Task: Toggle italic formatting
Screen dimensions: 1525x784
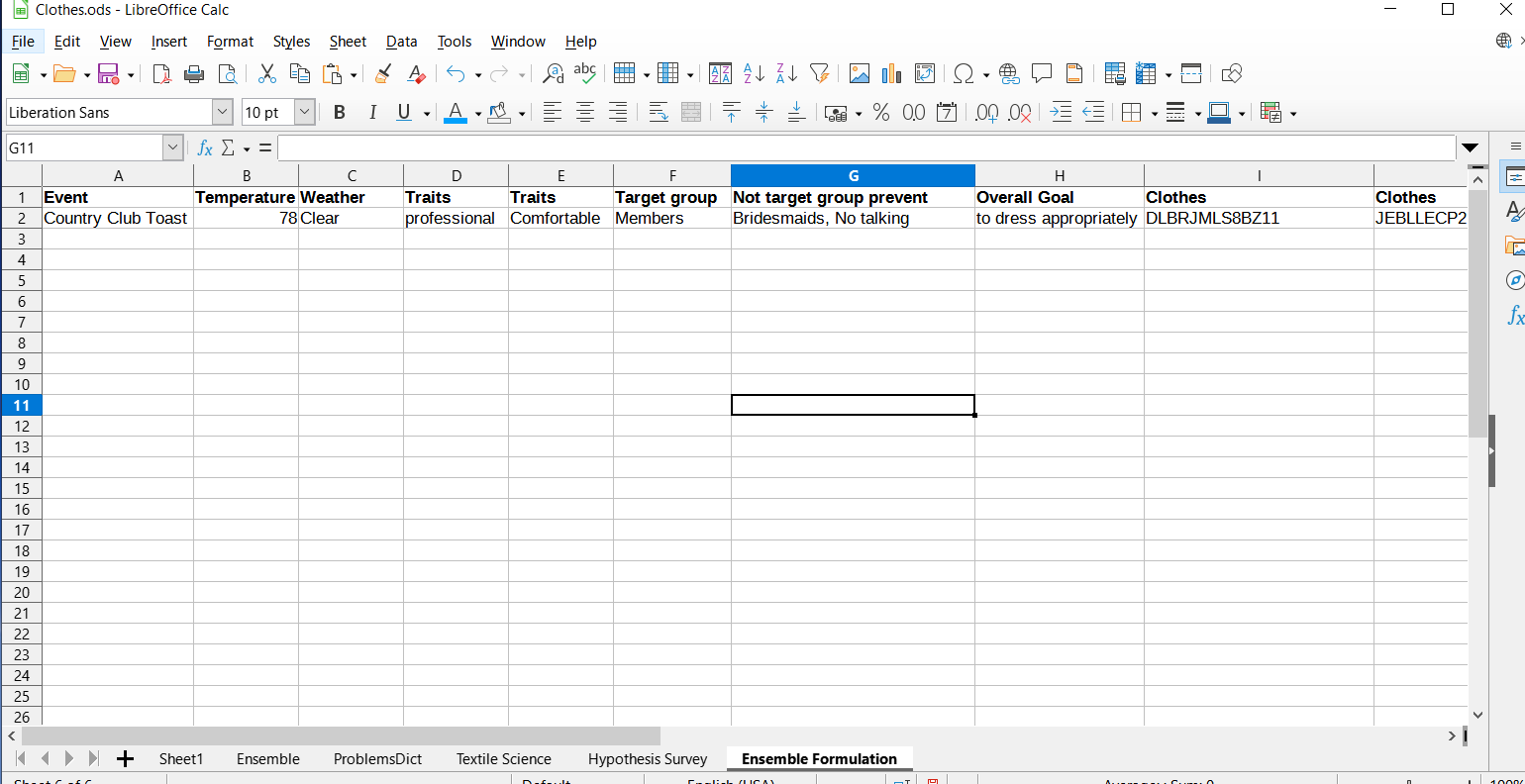Action: (x=372, y=113)
